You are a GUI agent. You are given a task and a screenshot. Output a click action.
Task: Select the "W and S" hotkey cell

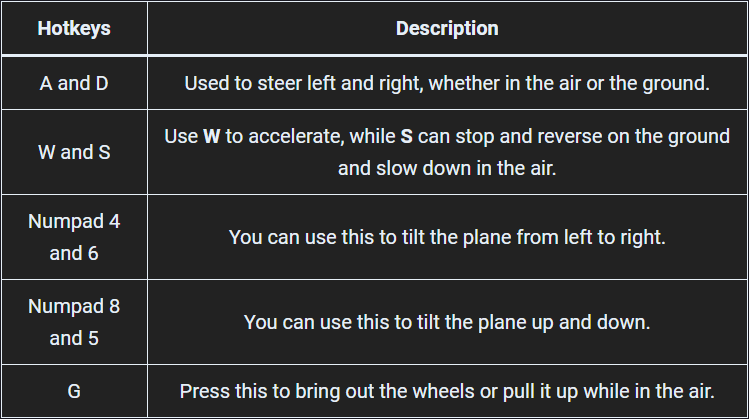pos(74,152)
